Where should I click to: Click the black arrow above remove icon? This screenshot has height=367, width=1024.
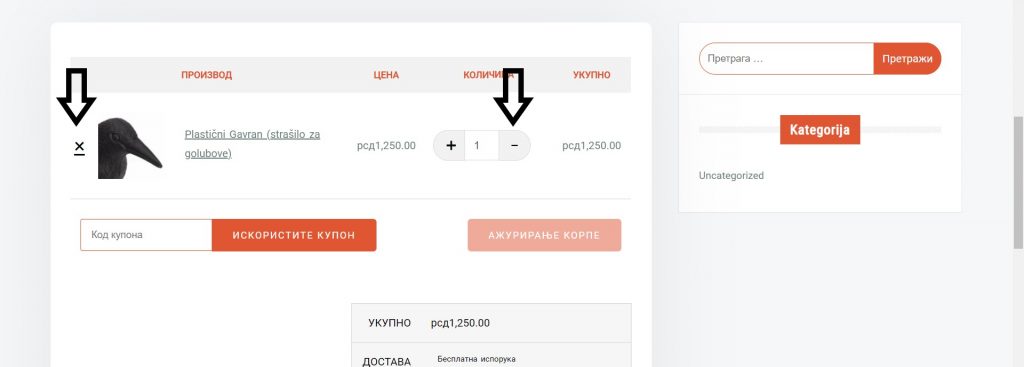point(76,97)
